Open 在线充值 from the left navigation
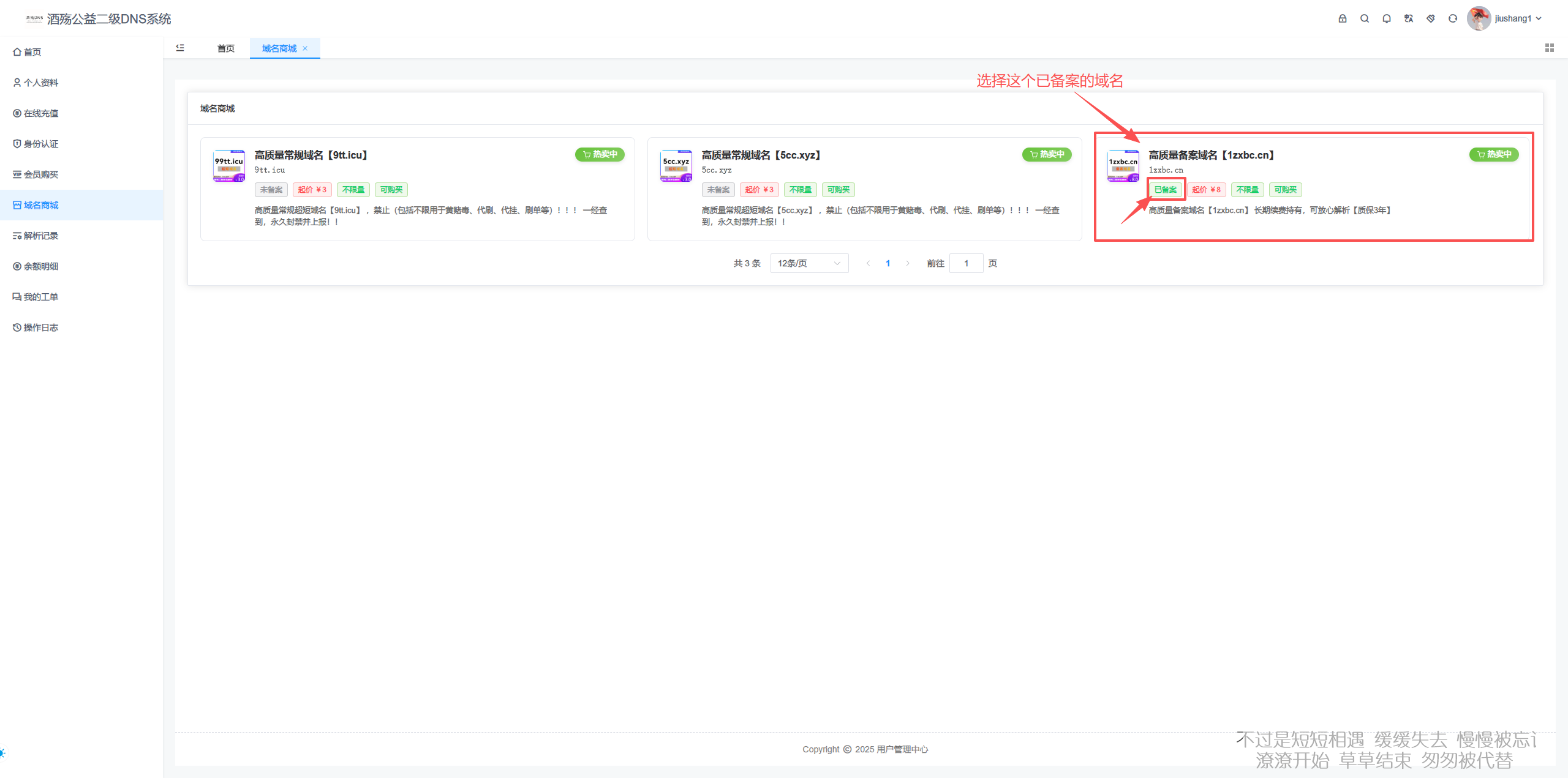 click(40, 113)
